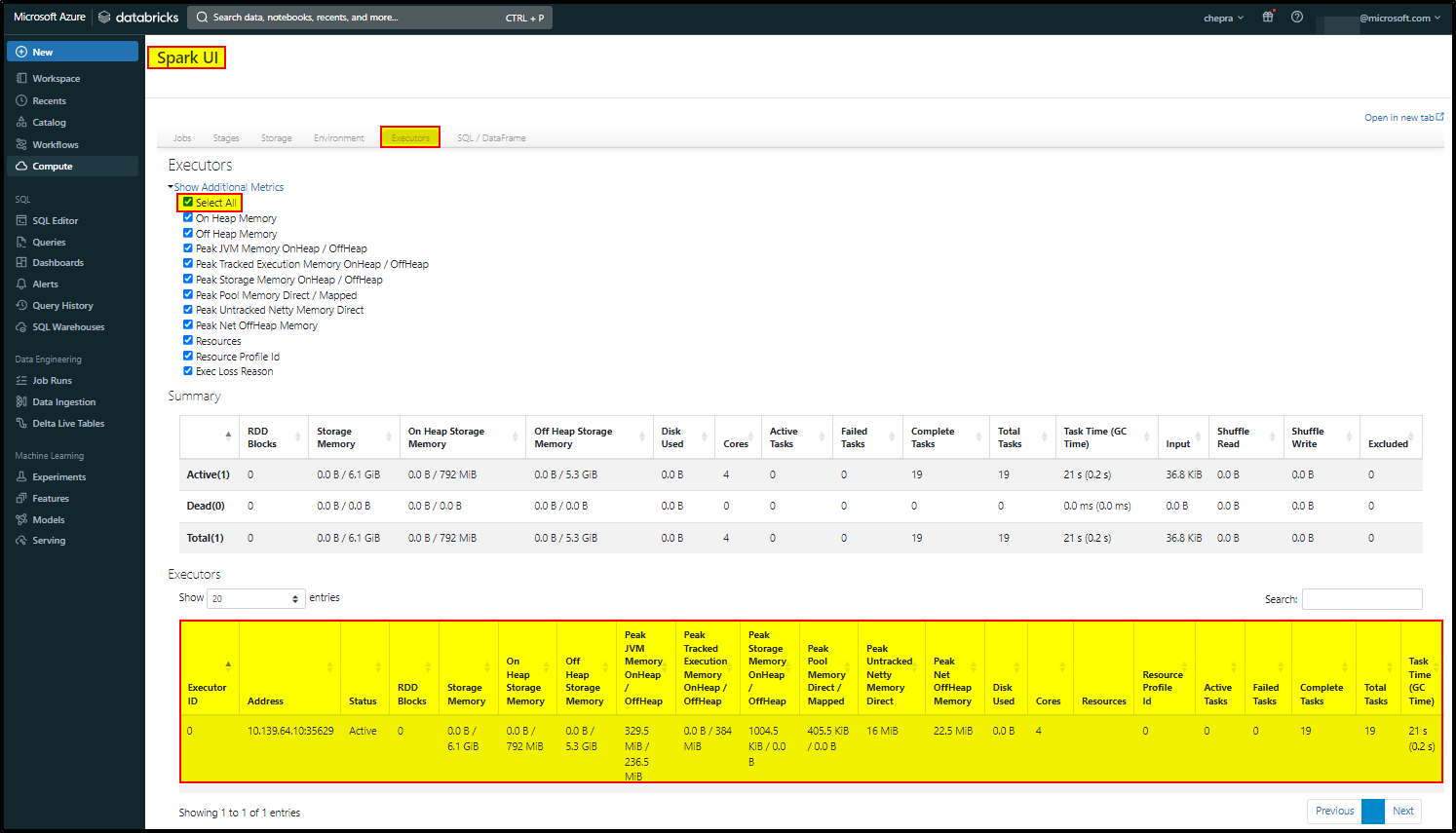1456x833 pixels.
Task: Open Serving in the sidebar
Action: pyautogui.click(x=72, y=541)
